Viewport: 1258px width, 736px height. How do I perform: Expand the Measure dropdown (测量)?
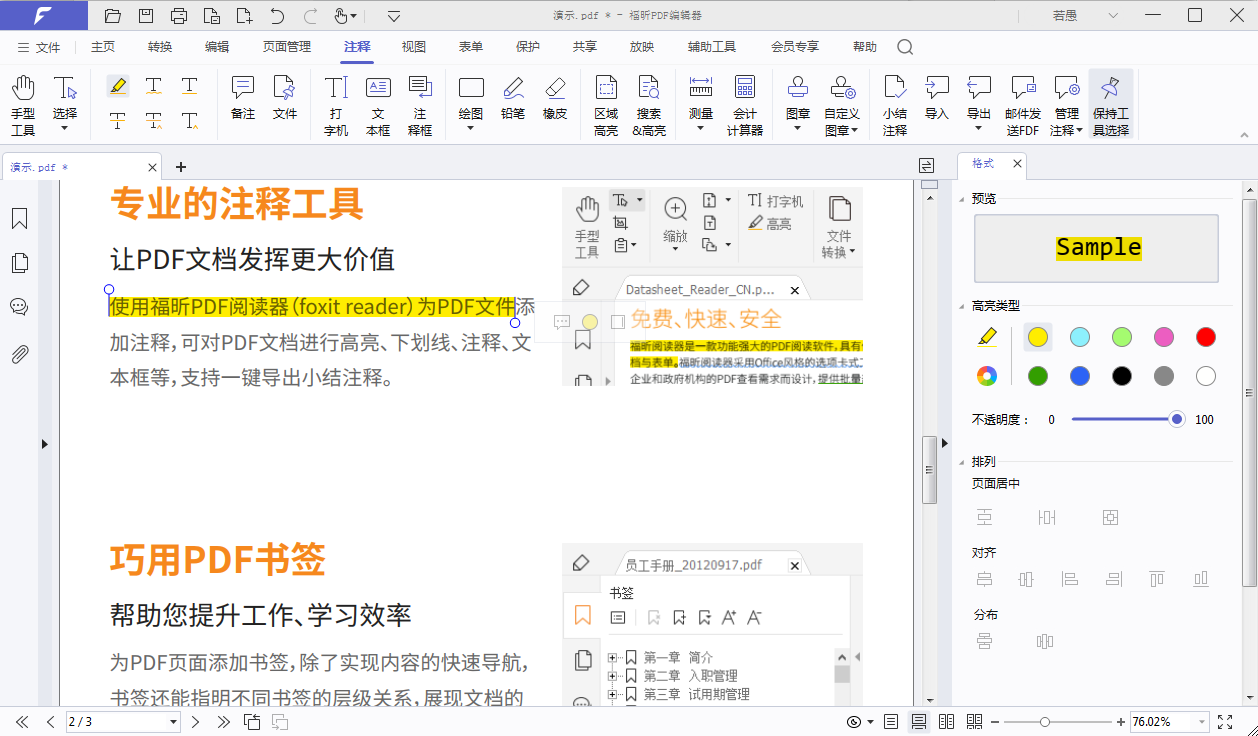coord(701,127)
